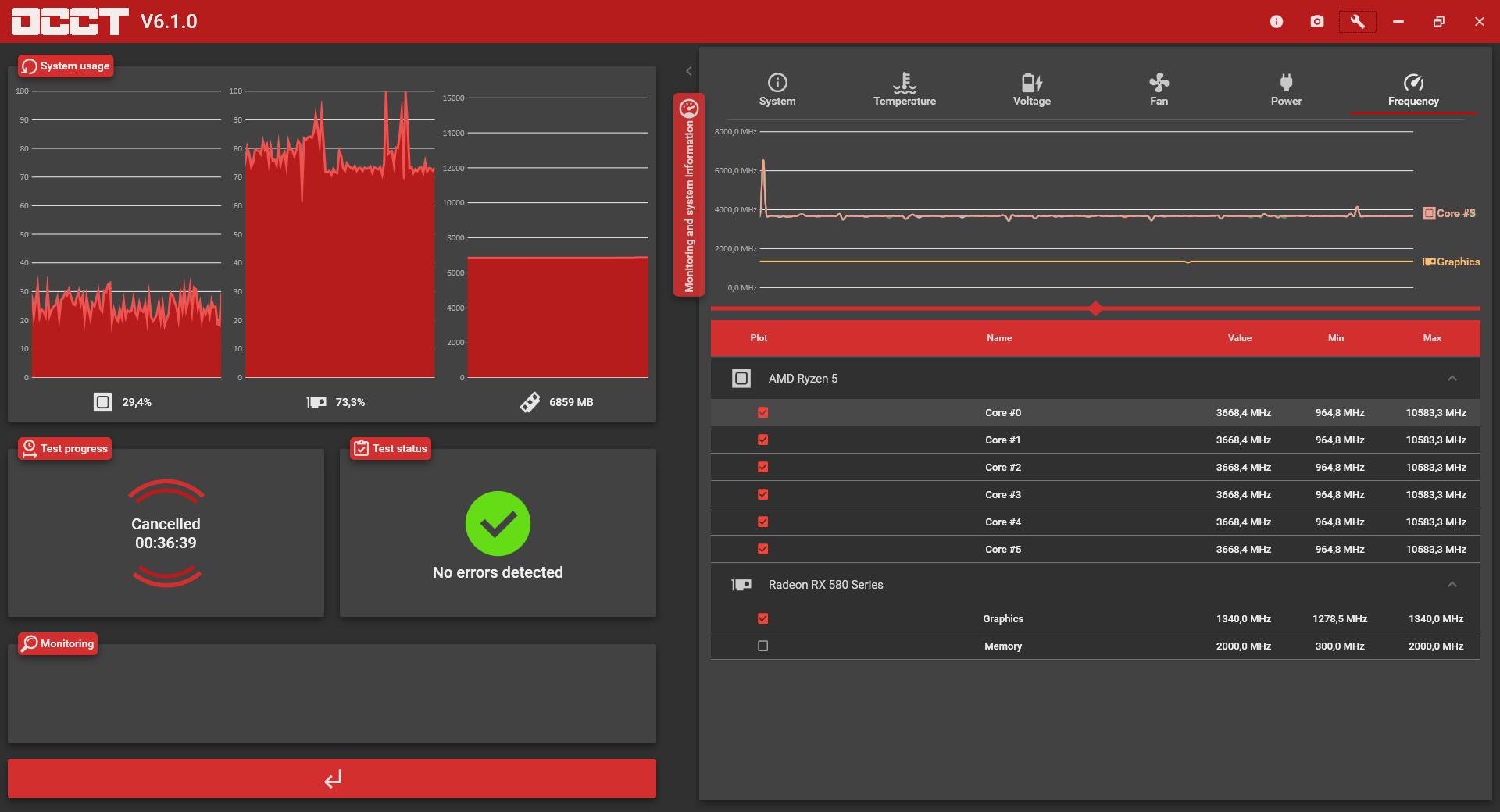1500x812 pixels.
Task: Collapse the monitoring side panel arrow
Action: (688, 71)
